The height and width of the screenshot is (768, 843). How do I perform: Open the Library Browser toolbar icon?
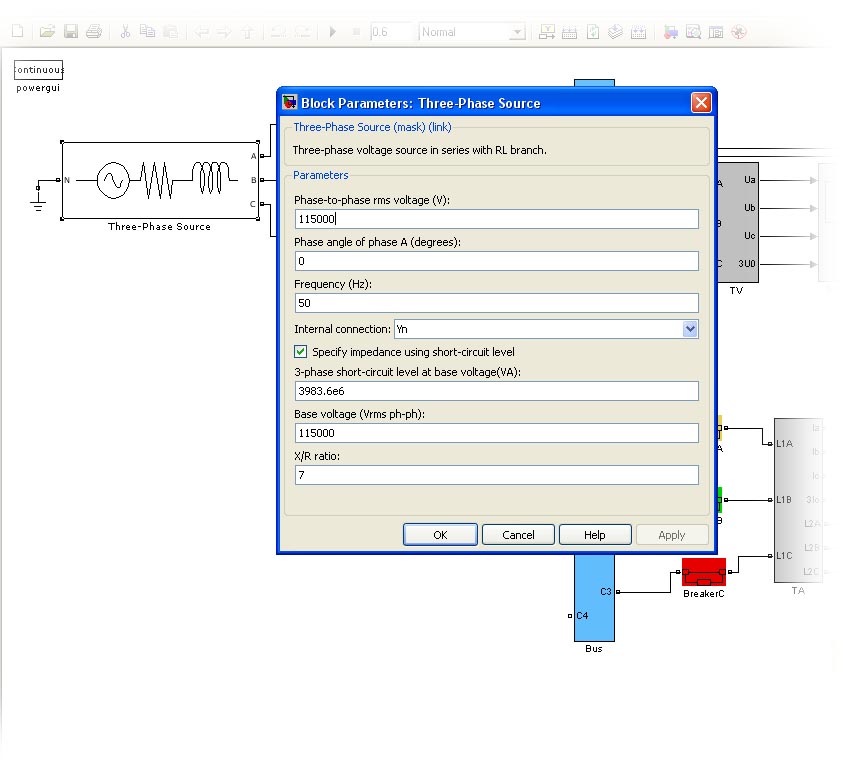coord(670,32)
